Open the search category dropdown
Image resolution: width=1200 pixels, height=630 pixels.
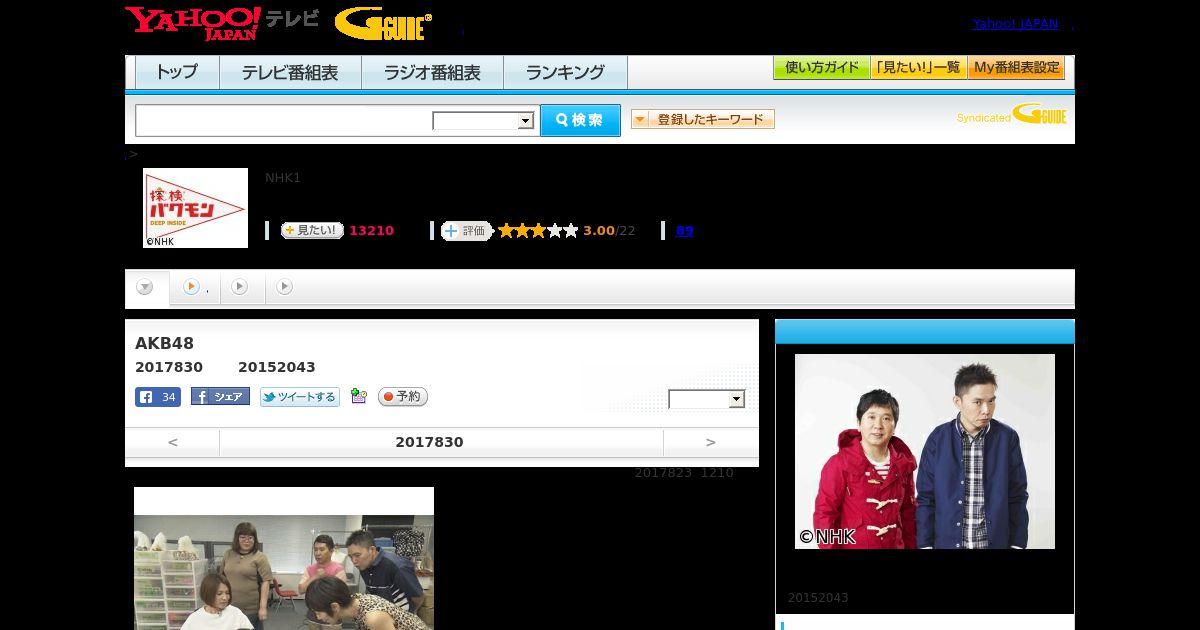pos(484,121)
